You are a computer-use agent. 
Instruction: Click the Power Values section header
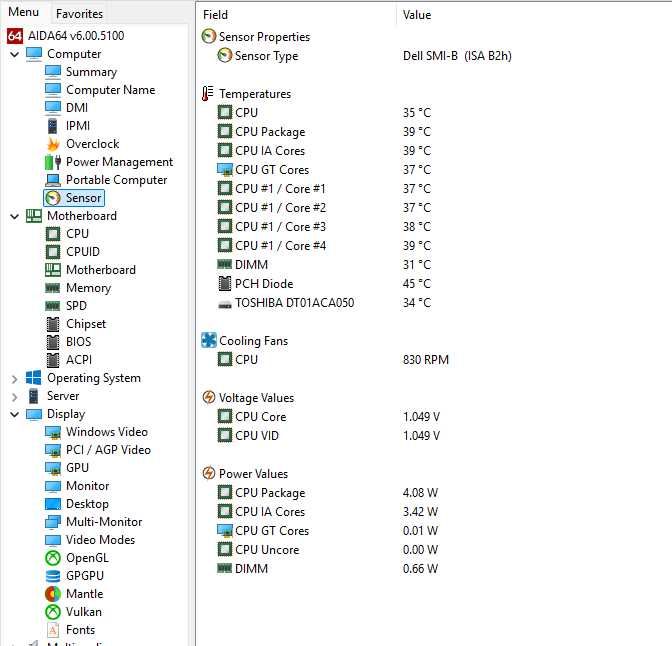click(253, 474)
